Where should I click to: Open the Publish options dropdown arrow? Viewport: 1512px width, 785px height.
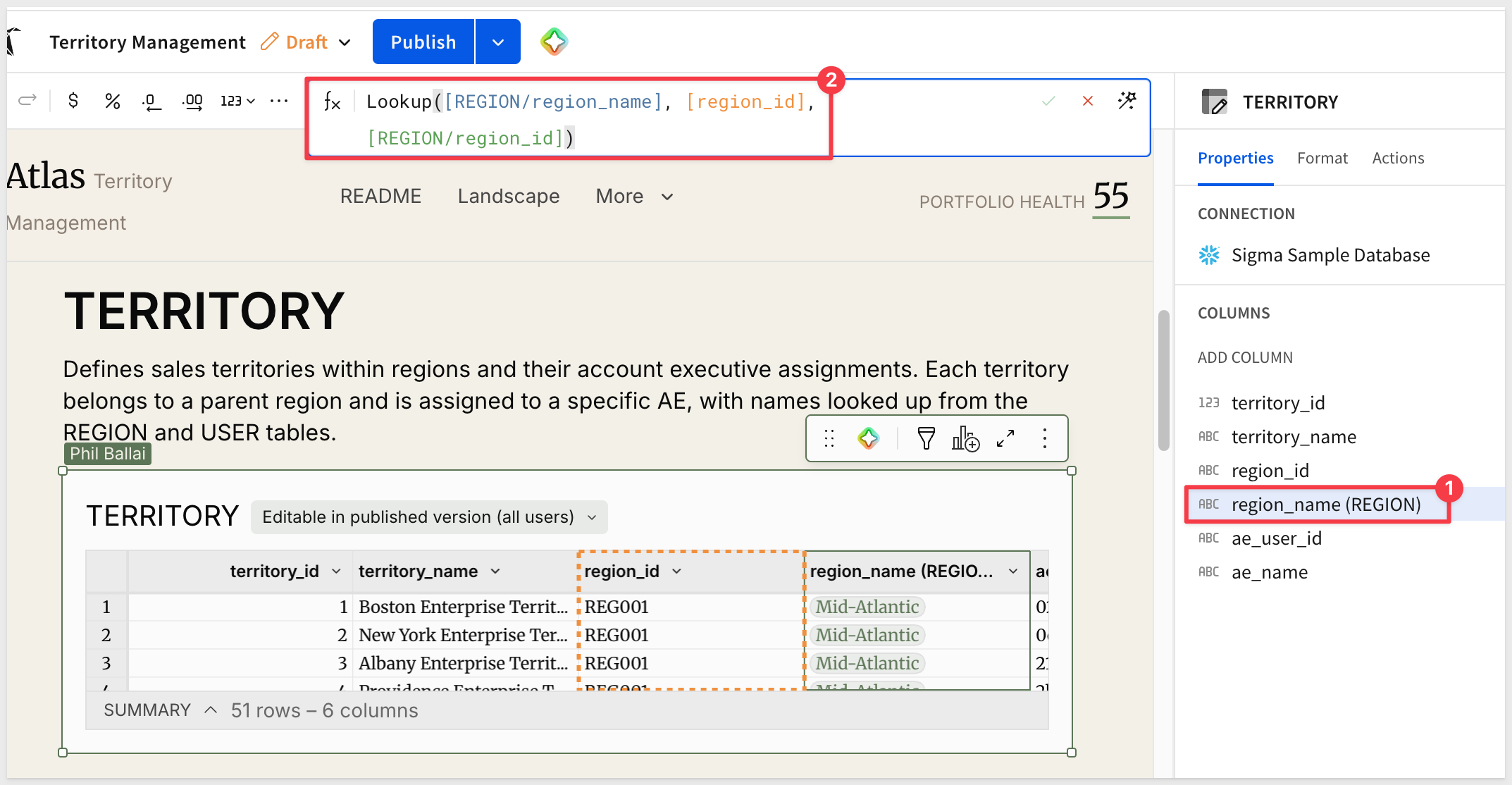coord(498,42)
